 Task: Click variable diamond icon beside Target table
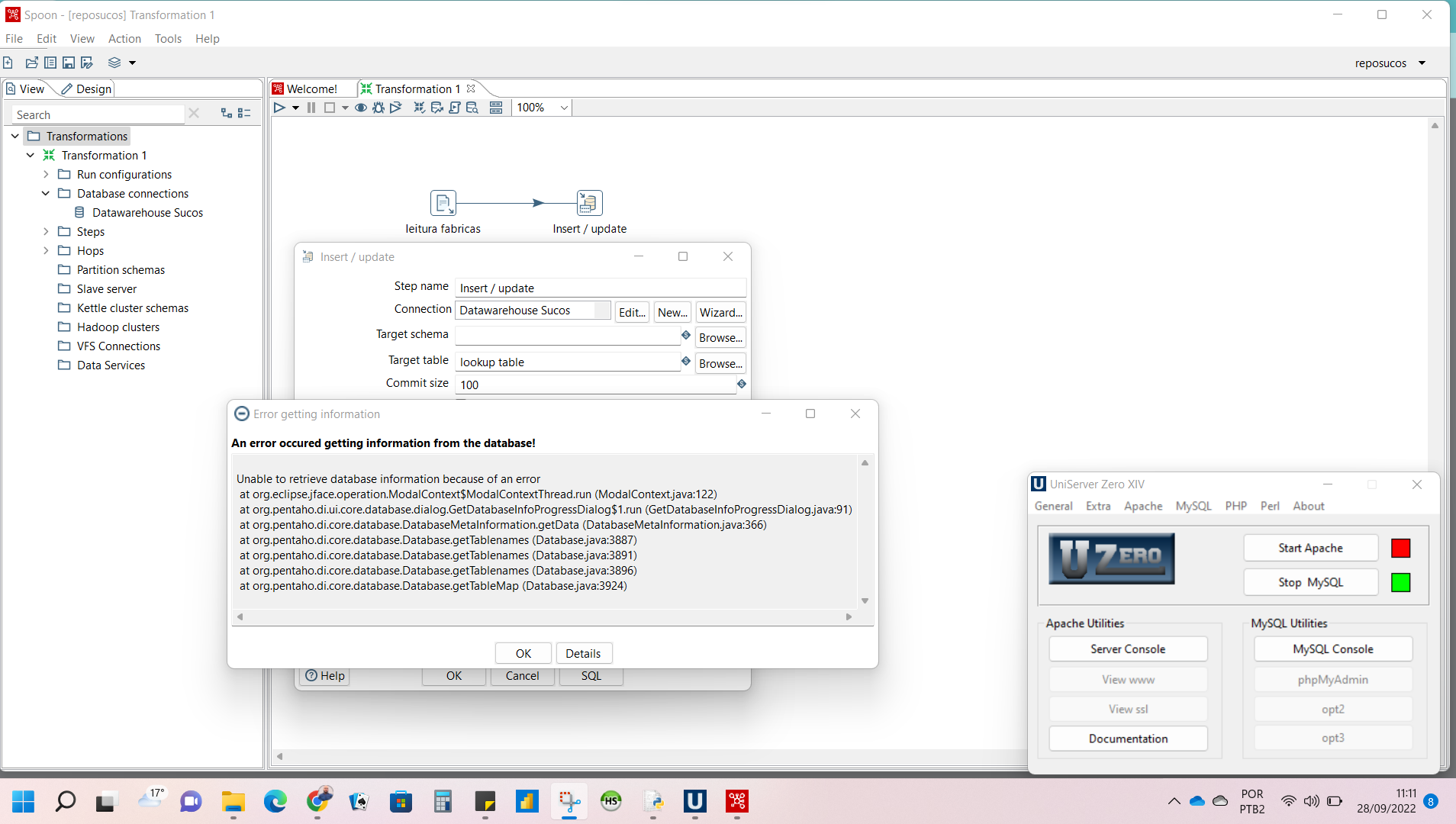click(x=686, y=361)
